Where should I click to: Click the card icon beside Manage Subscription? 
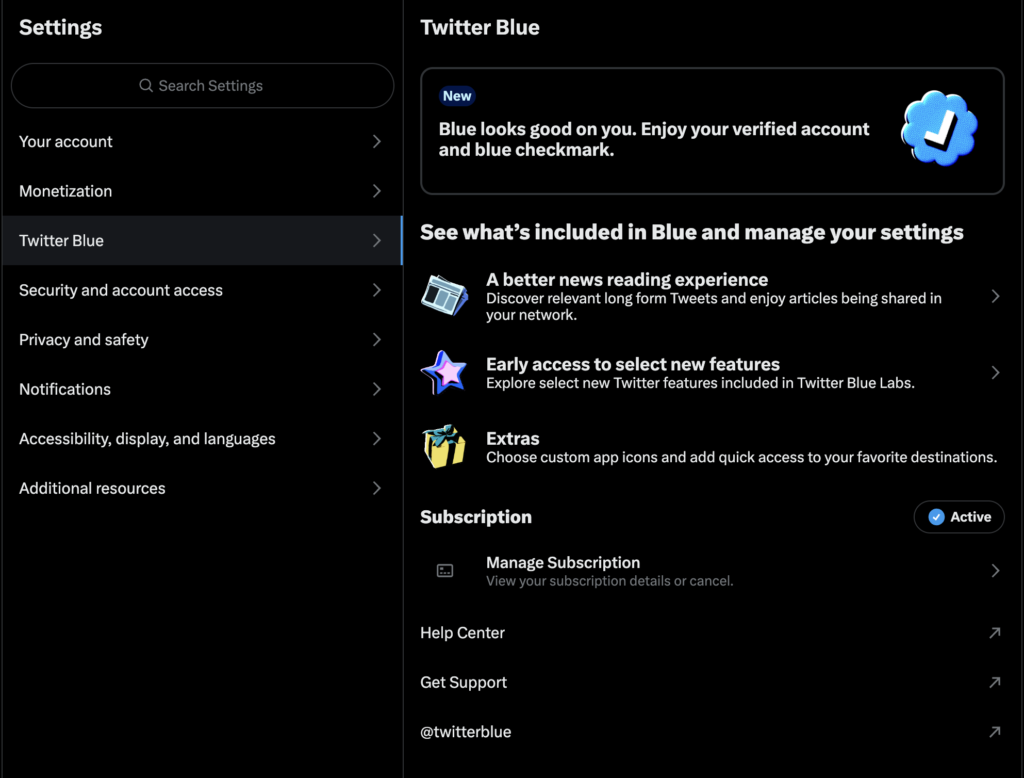click(445, 571)
